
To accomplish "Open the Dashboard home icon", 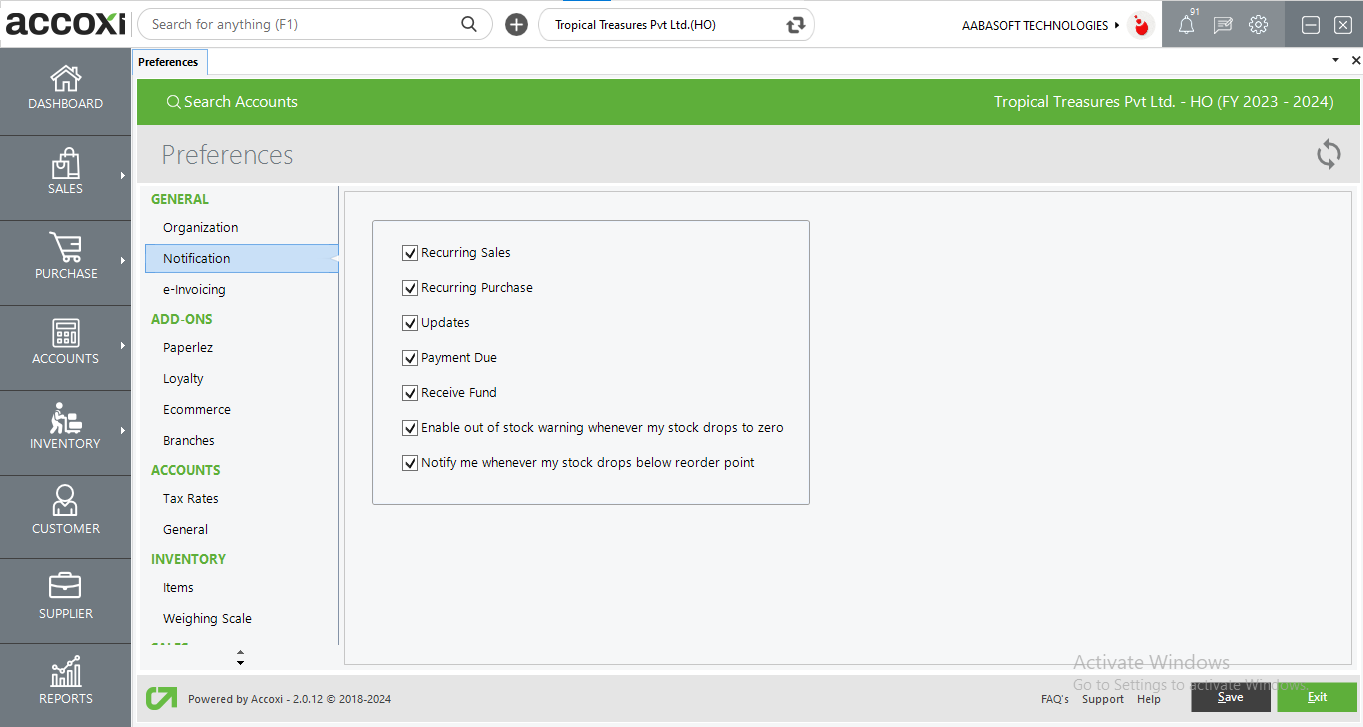I will (65, 79).
